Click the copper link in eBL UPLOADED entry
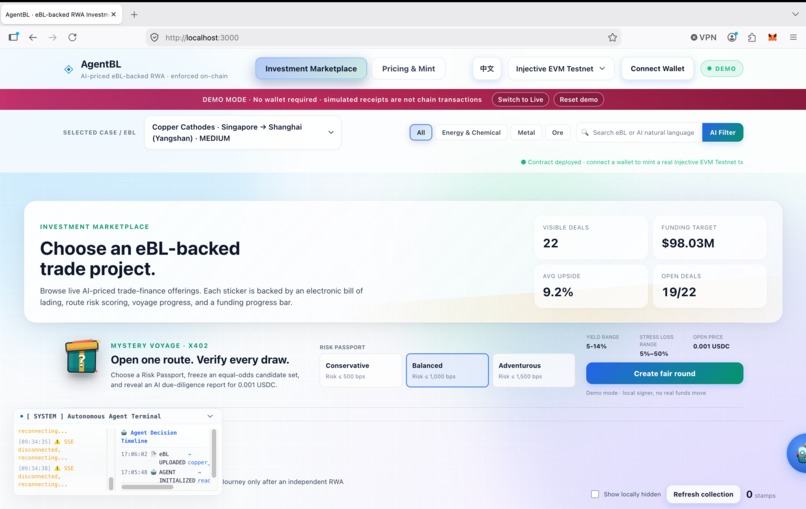The height and width of the screenshot is (509, 806). [x=197, y=462]
